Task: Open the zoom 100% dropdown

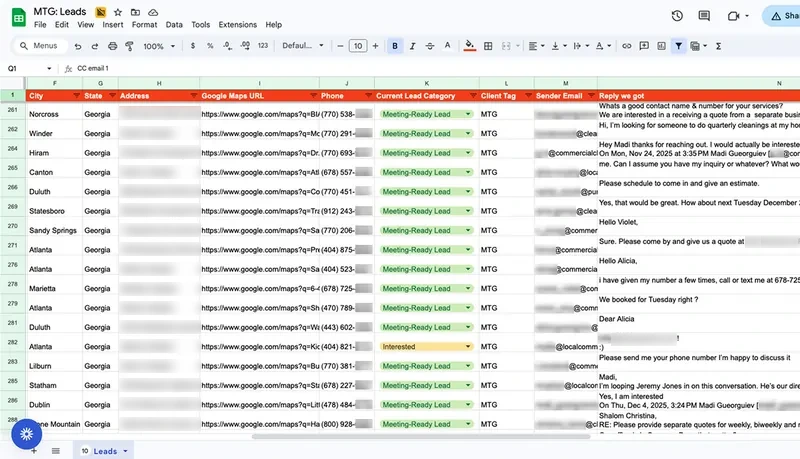Action: (159, 46)
